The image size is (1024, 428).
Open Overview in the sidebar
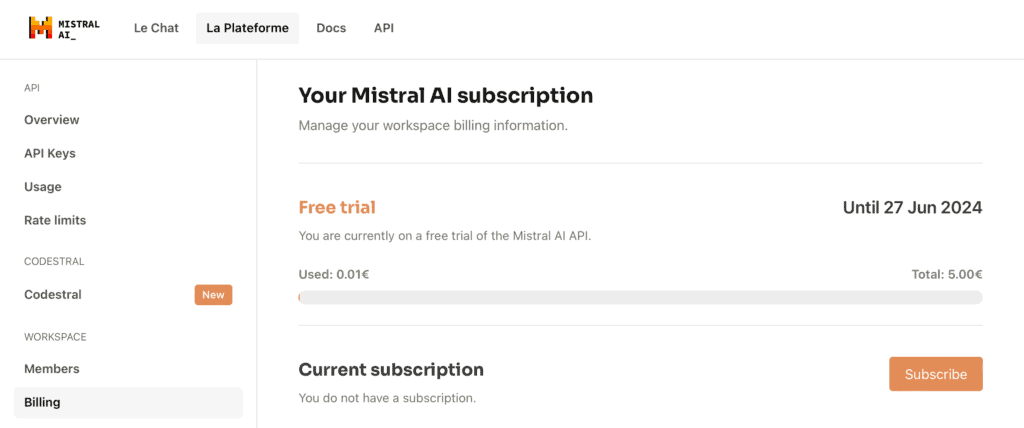(x=52, y=120)
